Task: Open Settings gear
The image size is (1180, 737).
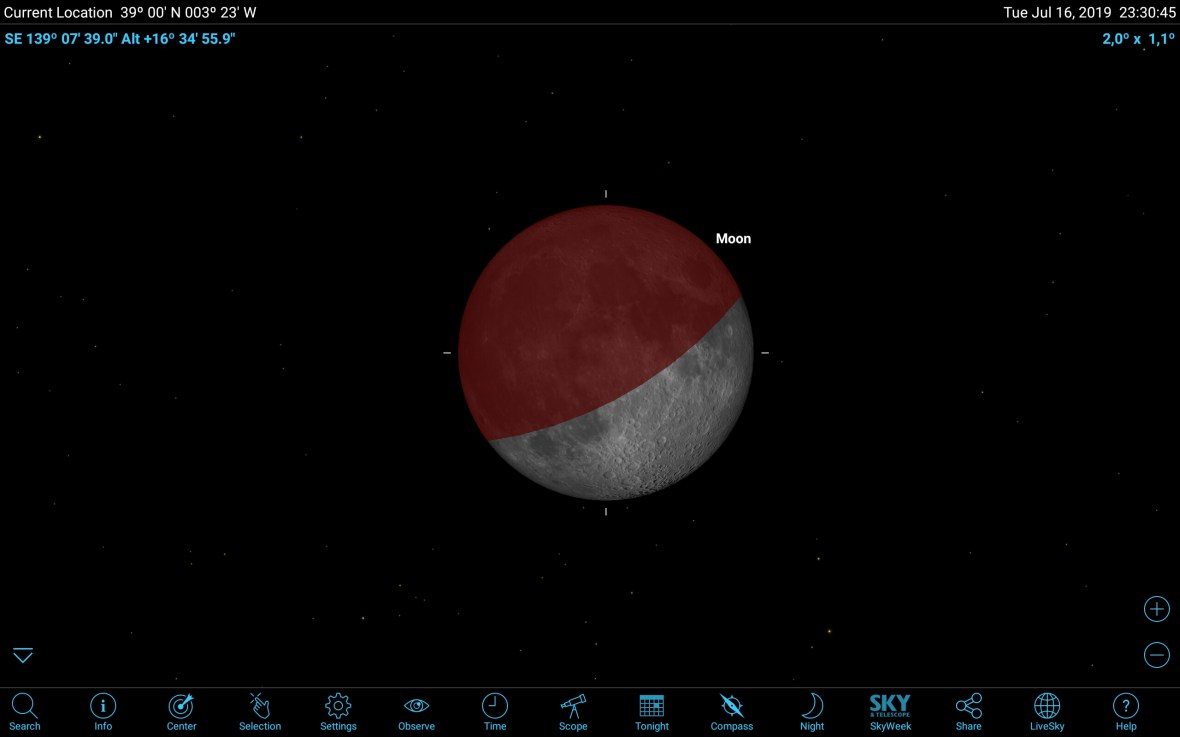Action: [338, 711]
